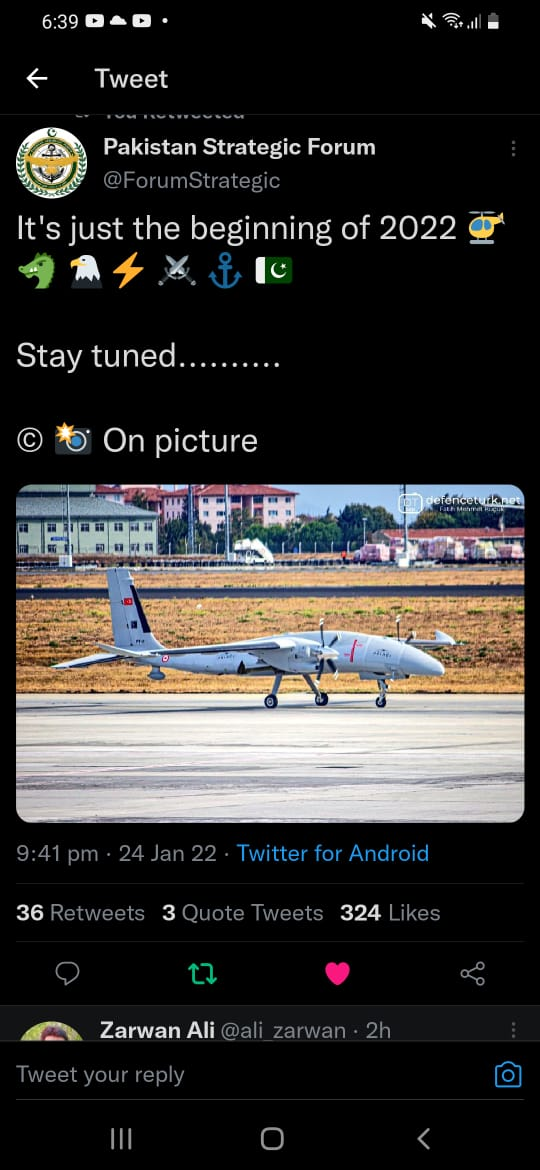Image resolution: width=540 pixels, height=1170 pixels.
Task: Tap the Android back navigation button
Action: pyautogui.click(x=424, y=1138)
